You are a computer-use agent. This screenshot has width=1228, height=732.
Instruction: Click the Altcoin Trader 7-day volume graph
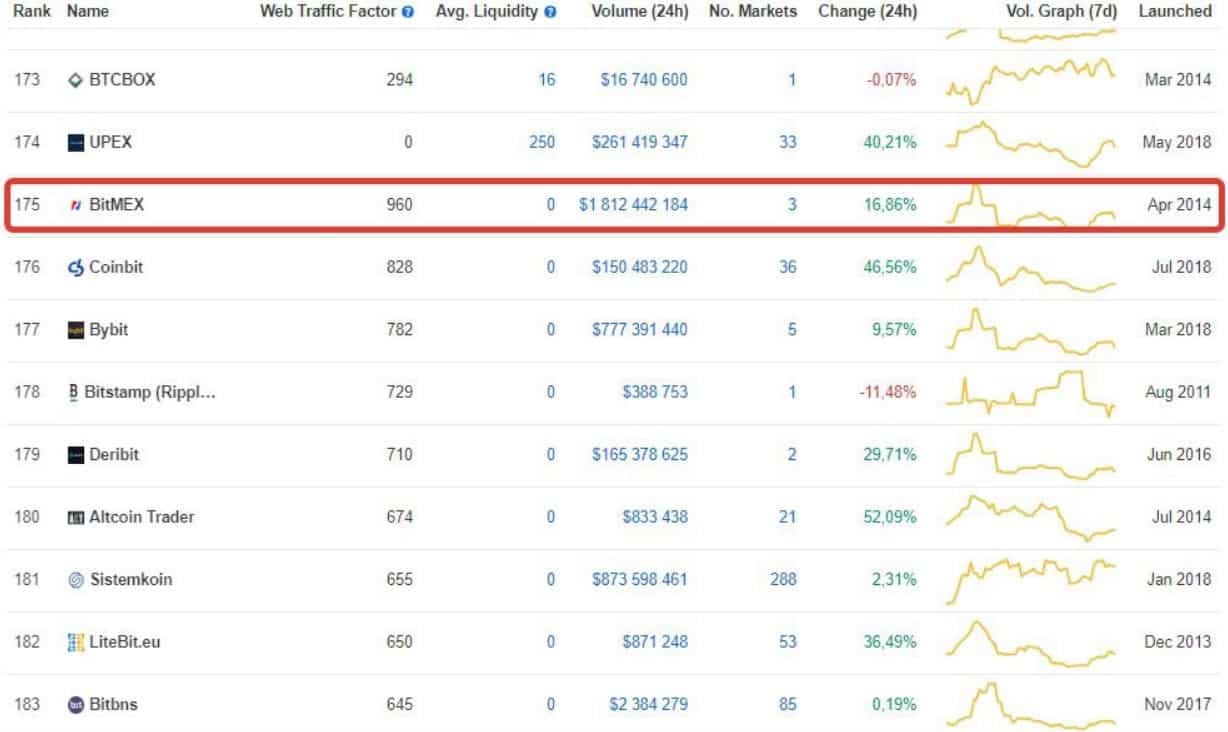pos(1031,517)
